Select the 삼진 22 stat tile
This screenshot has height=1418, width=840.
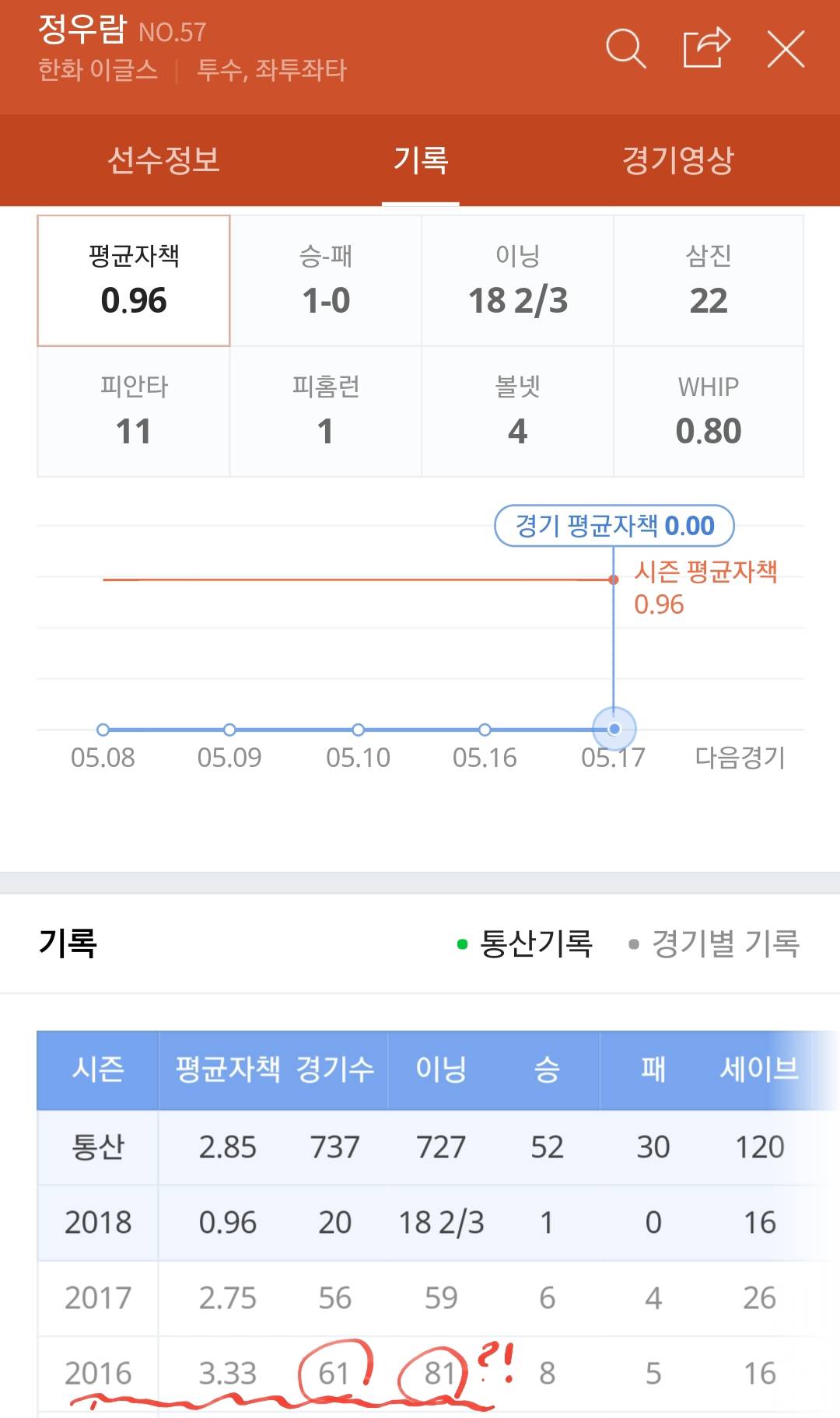tap(709, 281)
